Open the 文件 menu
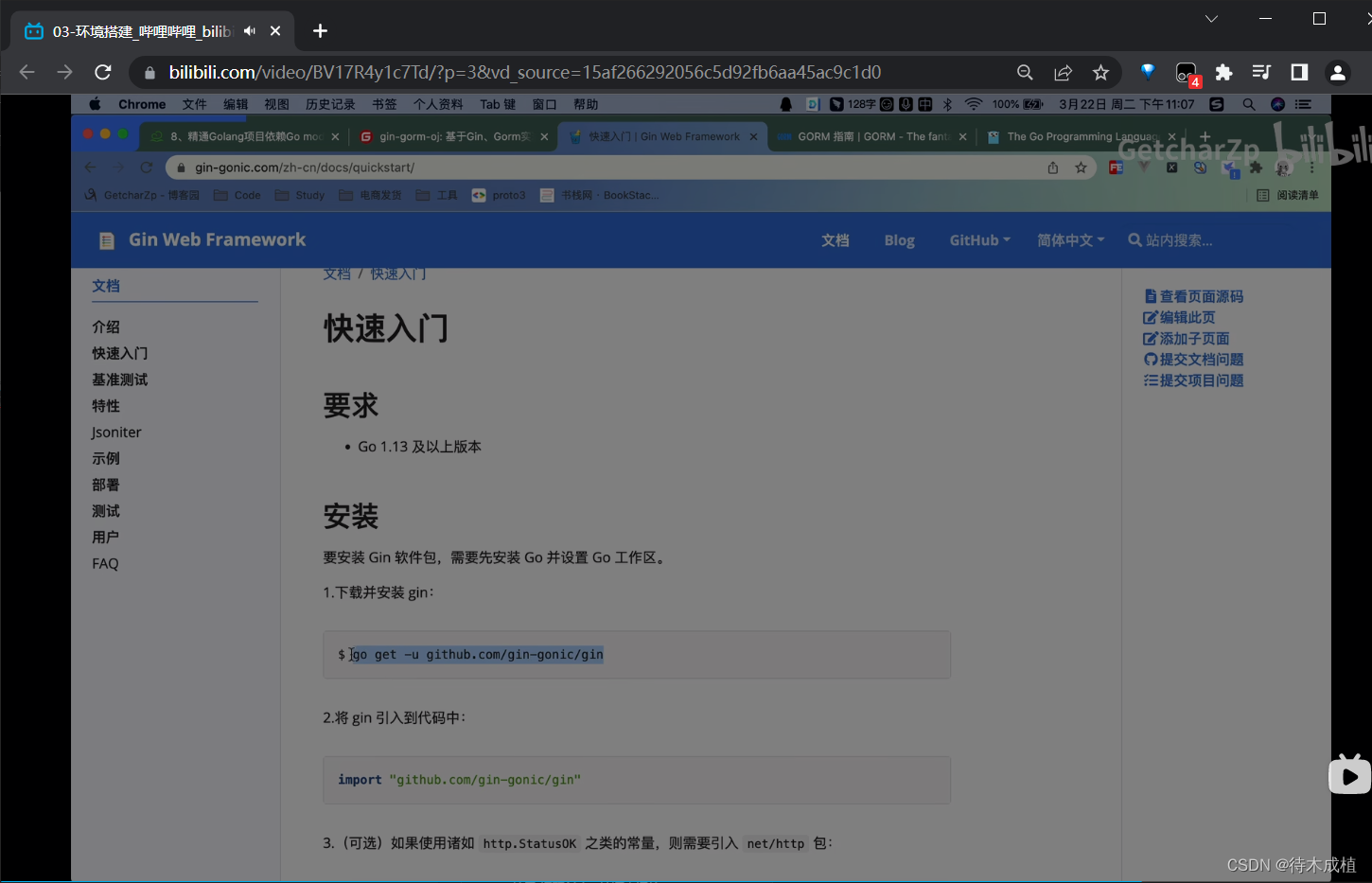Viewport: 1372px width, 883px height. tap(194, 104)
